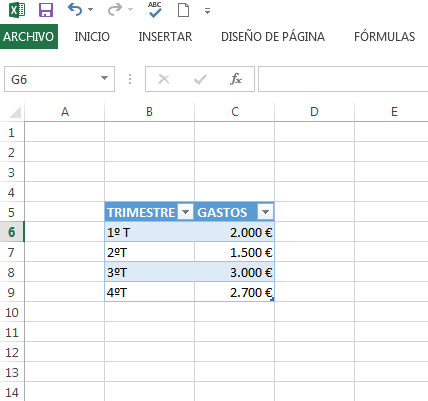Click into the formula bar input field
428x401 pixels.
tap(343, 79)
